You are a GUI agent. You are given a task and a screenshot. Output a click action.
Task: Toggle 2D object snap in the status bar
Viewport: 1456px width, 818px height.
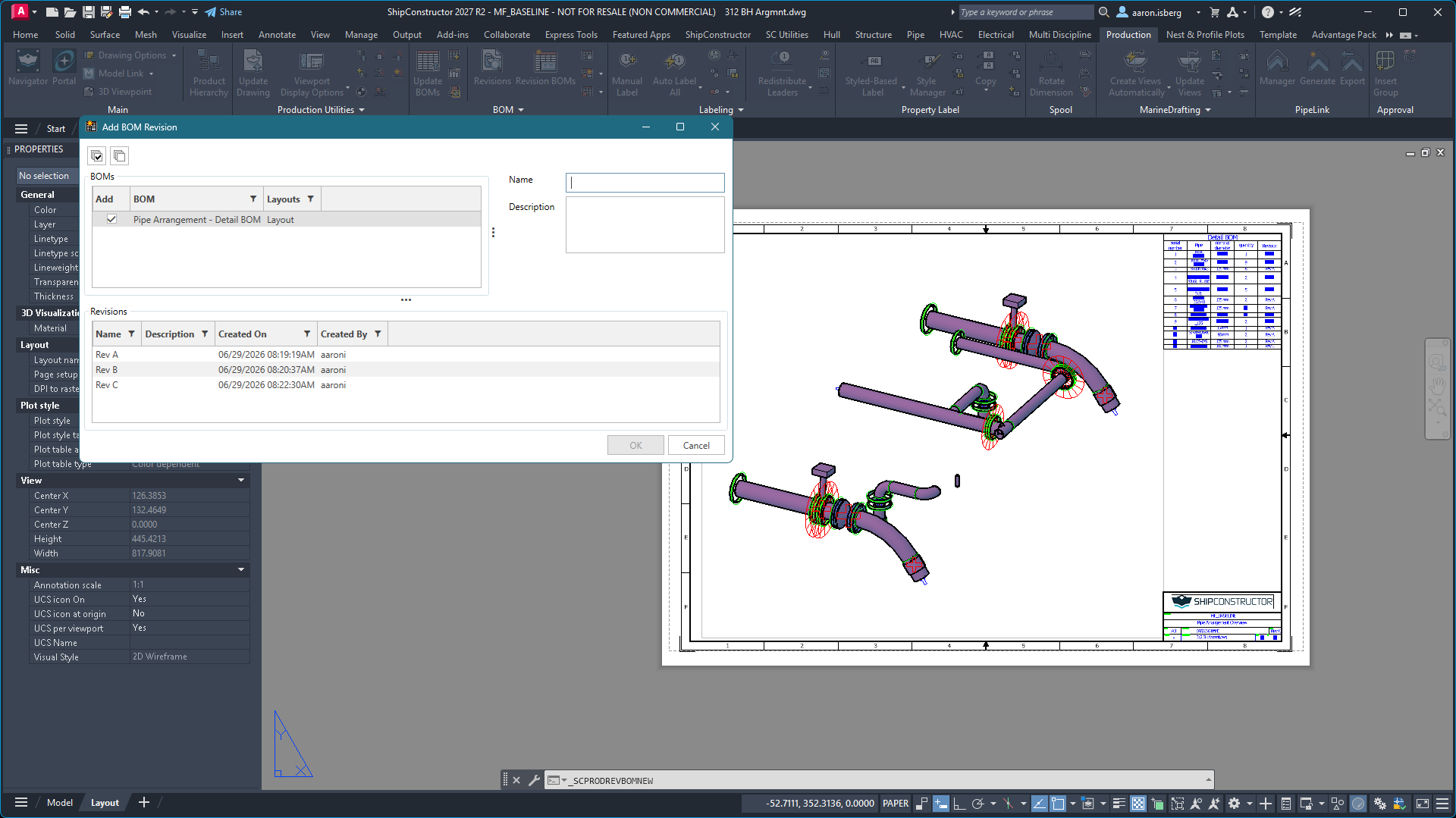(x=1058, y=804)
